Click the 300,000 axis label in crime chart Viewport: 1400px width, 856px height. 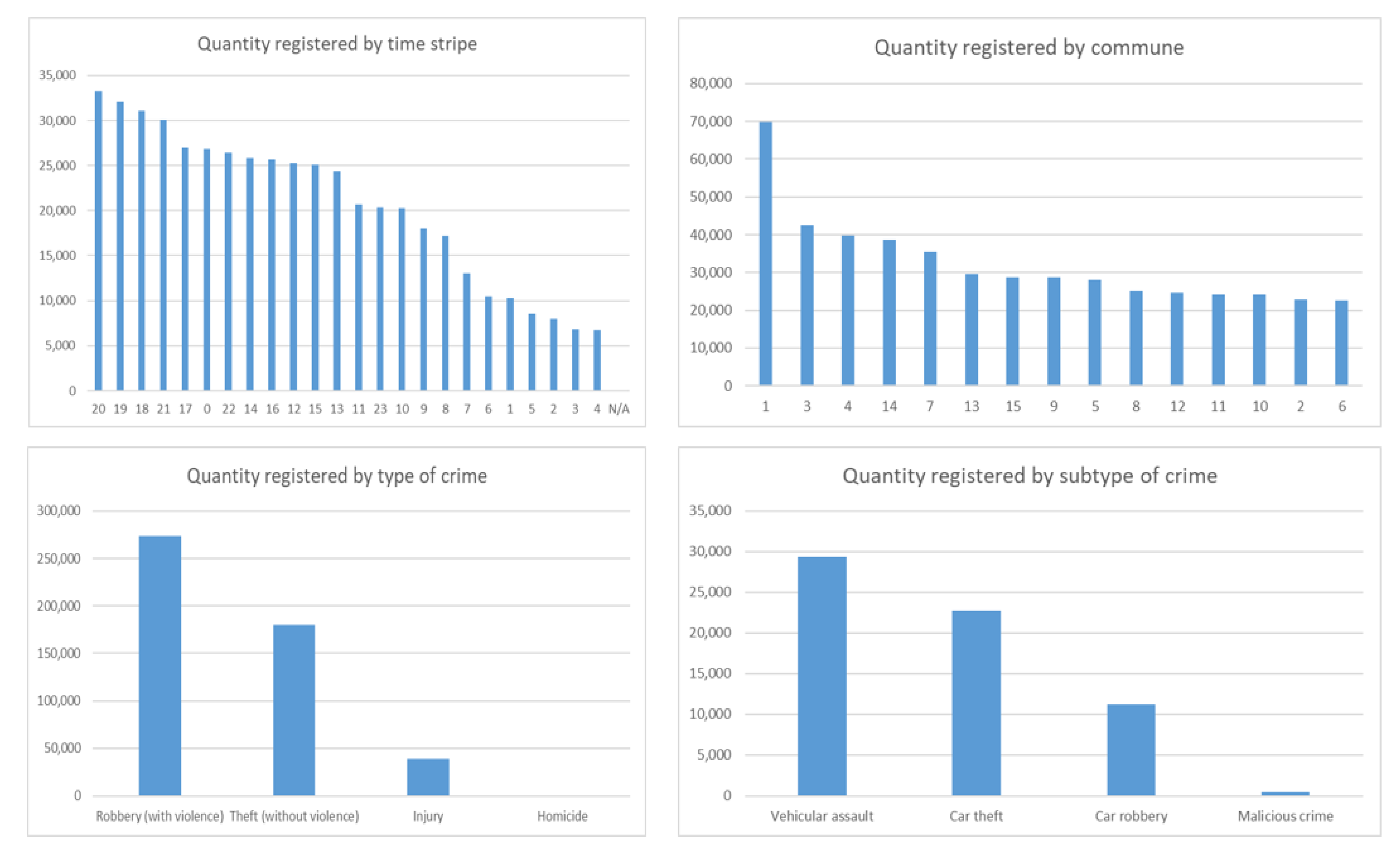click(x=59, y=510)
